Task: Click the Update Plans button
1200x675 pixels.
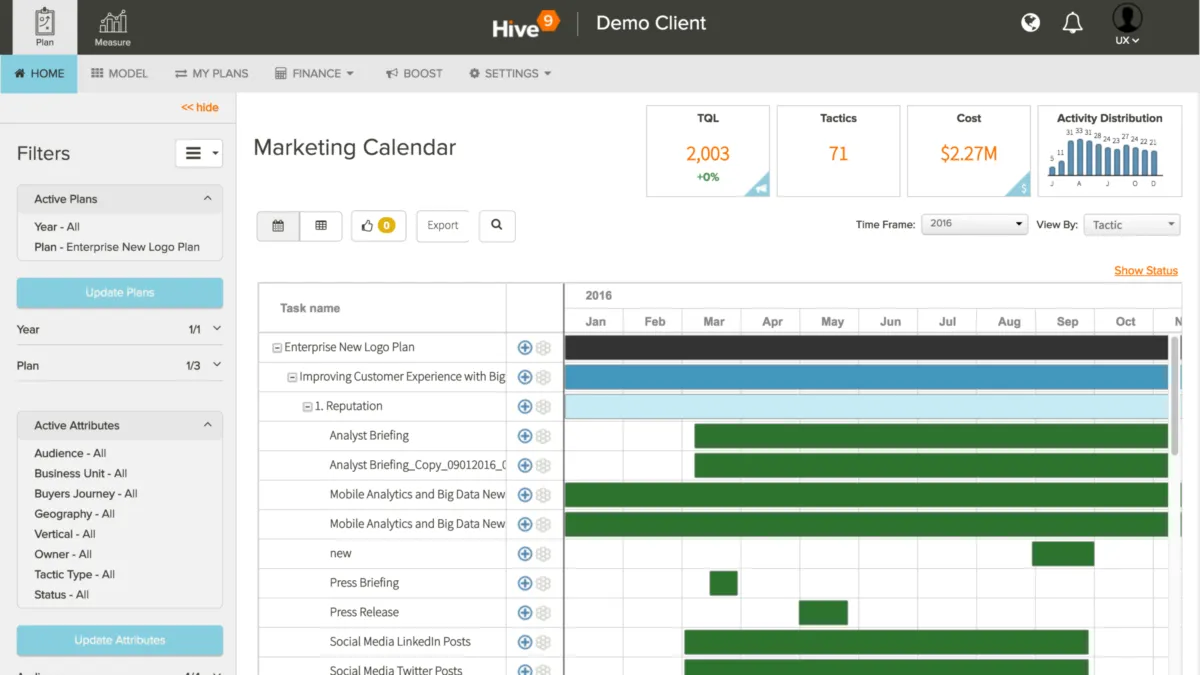Action: 120,293
